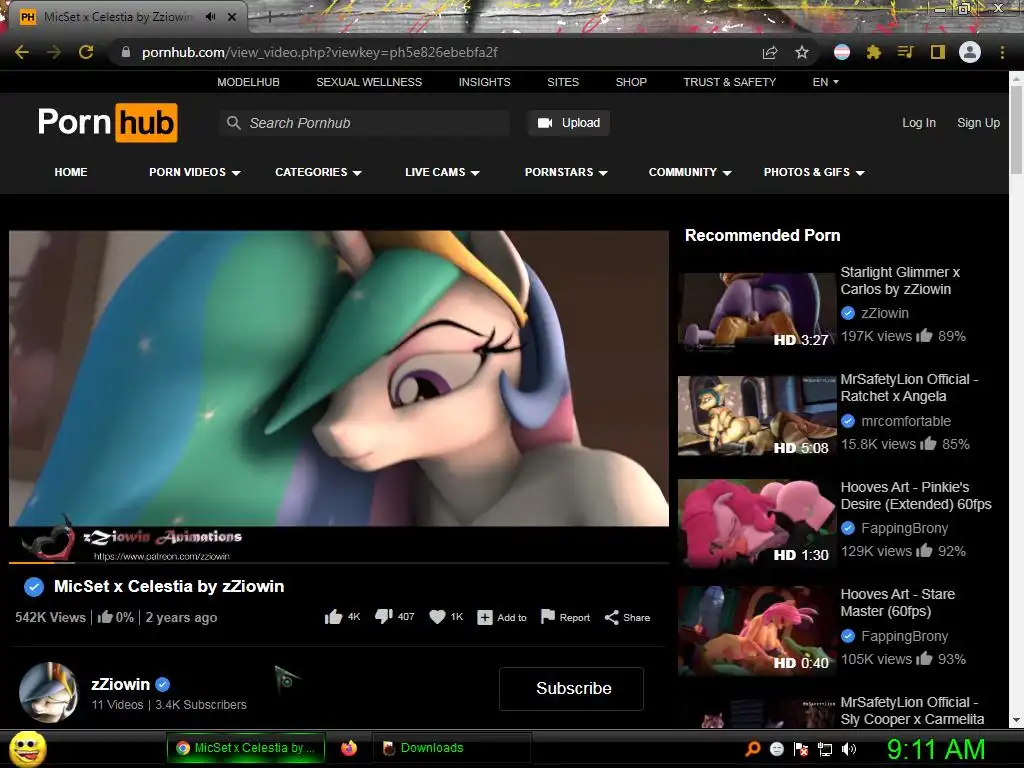The image size is (1024, 768).
Task: Open the browser profile avatar
Action: pyautogui.click(x=970, y=52)
